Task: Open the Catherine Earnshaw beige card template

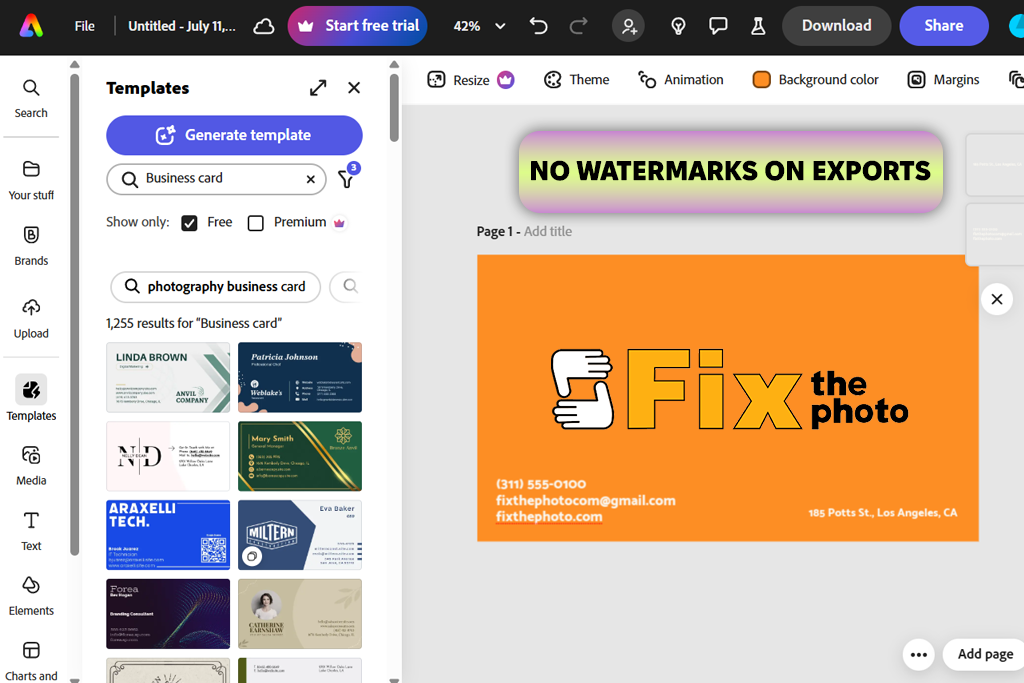Action: point(300,614)
